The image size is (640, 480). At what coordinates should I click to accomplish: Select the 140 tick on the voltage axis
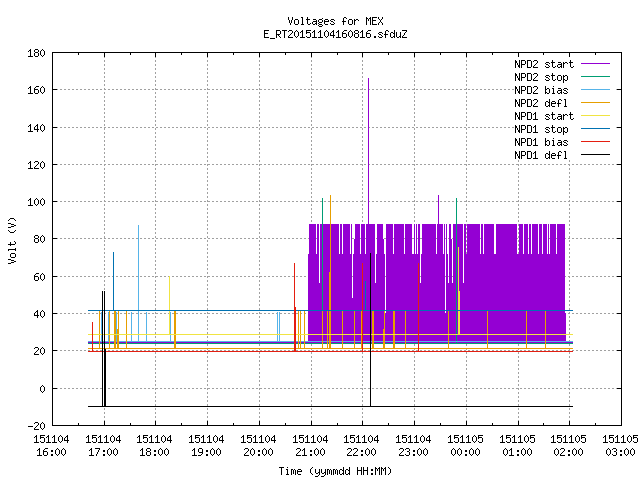(x=36, y=128)
